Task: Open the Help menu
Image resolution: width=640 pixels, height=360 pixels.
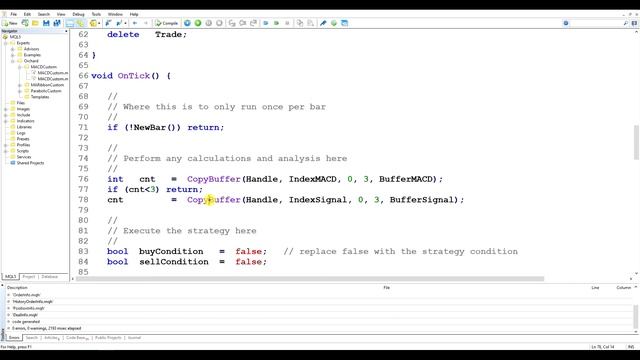Action: 134,14
